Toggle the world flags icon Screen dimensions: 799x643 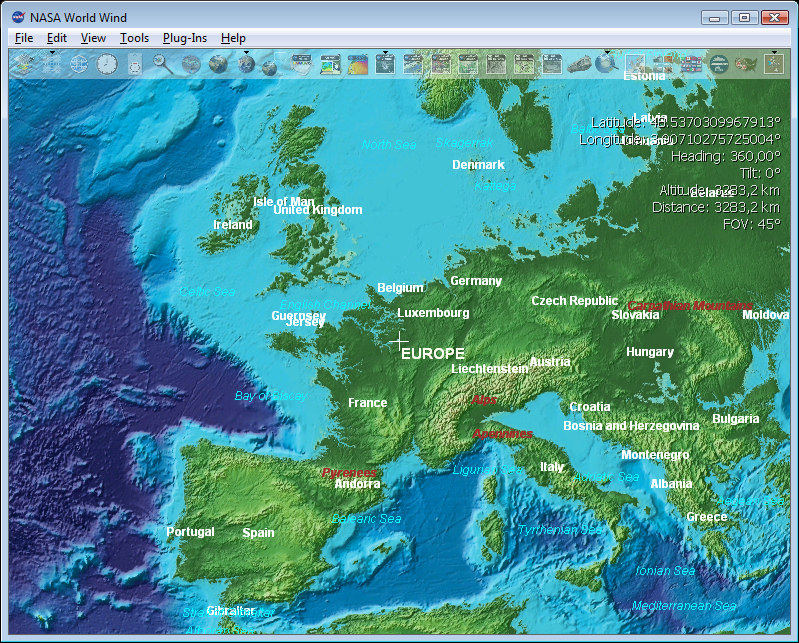click(x=691, y=64)
